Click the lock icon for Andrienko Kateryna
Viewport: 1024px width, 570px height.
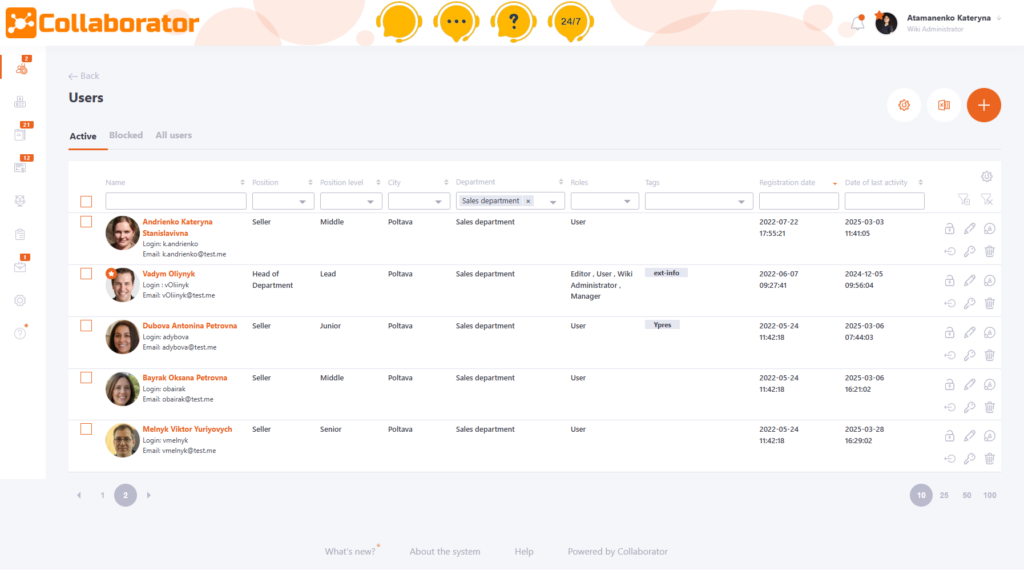pos(950,229)
